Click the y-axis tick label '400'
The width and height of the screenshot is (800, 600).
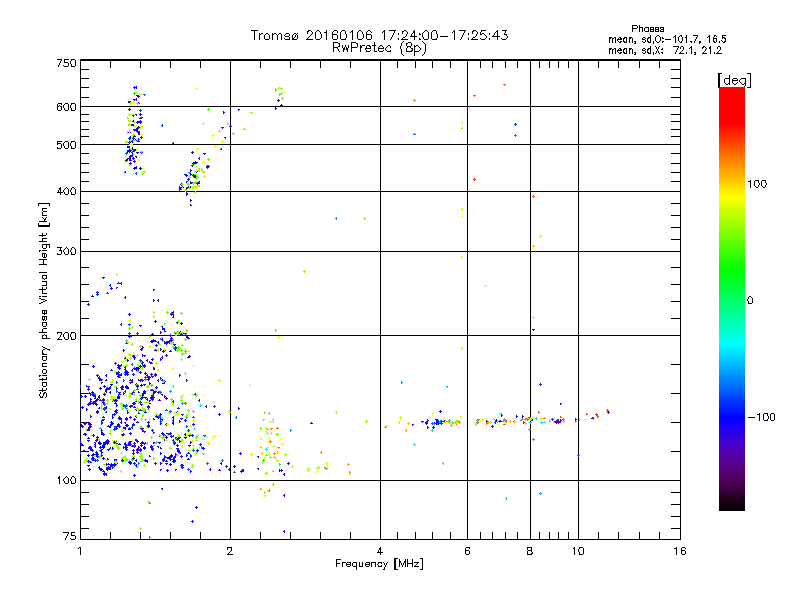coord(66,192)
